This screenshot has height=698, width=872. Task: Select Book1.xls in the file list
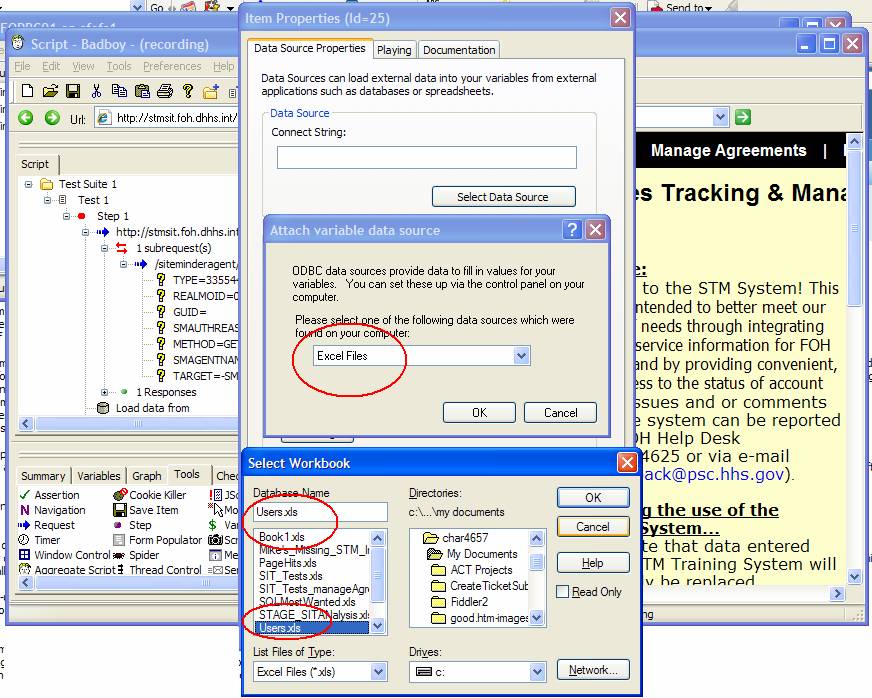click(x=282, y=537)
